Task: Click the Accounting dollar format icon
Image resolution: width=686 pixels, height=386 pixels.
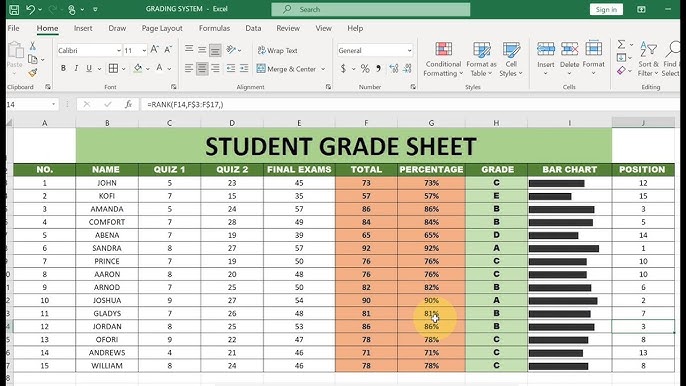Action: coord(343,68)
